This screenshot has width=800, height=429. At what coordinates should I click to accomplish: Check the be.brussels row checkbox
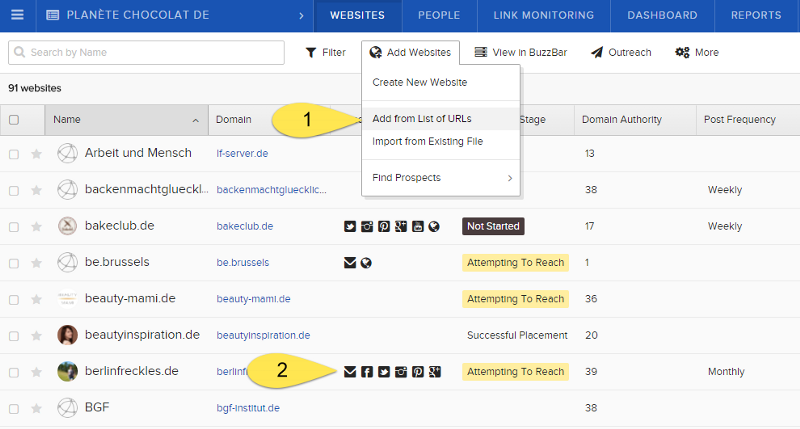pyautogui.click(x=14, y=263)
